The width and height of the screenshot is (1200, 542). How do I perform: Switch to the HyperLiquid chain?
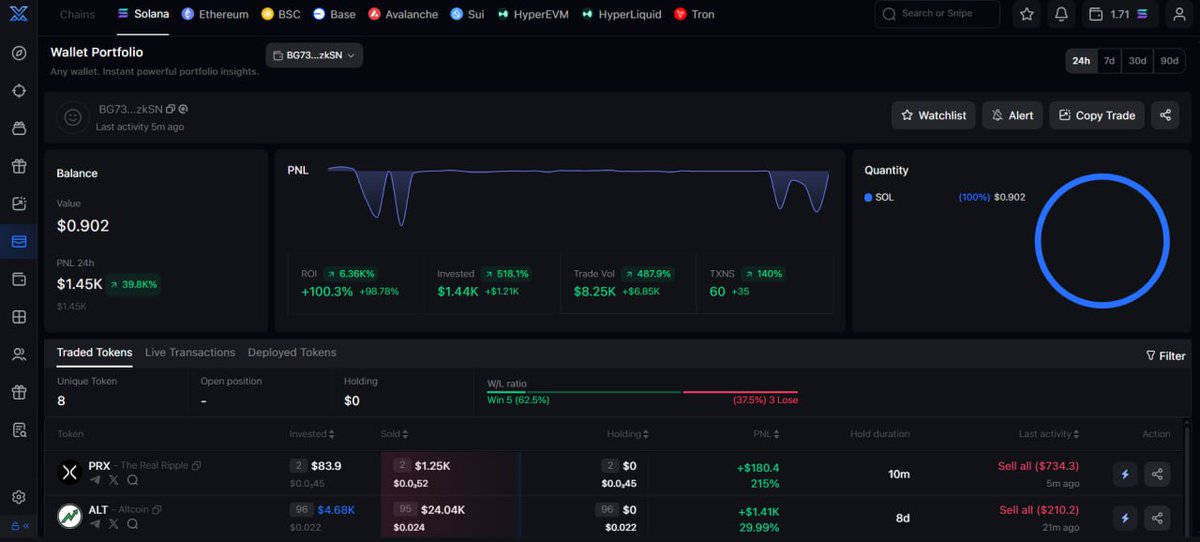coord(620,14)
